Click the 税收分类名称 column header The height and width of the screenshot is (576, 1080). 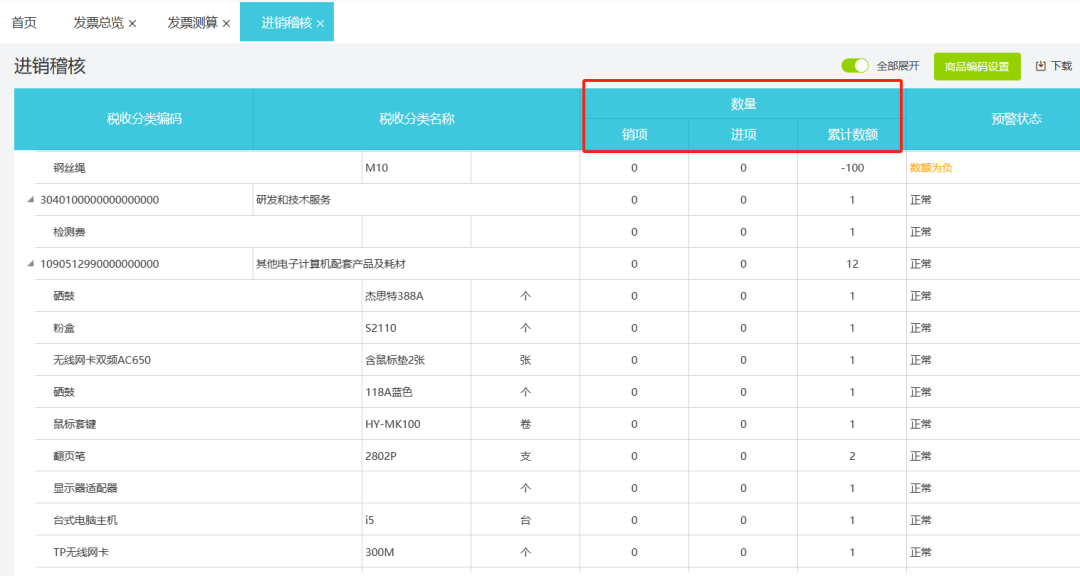(x=417, y=119)
